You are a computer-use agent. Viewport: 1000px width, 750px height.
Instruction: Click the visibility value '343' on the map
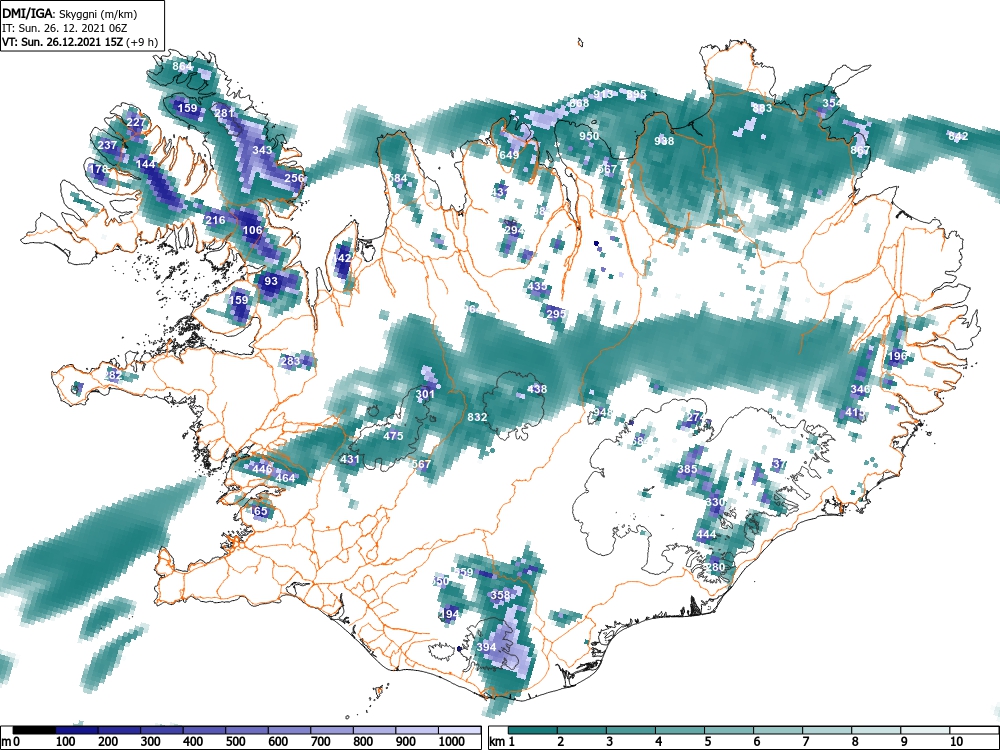click(x=262, y=151)
